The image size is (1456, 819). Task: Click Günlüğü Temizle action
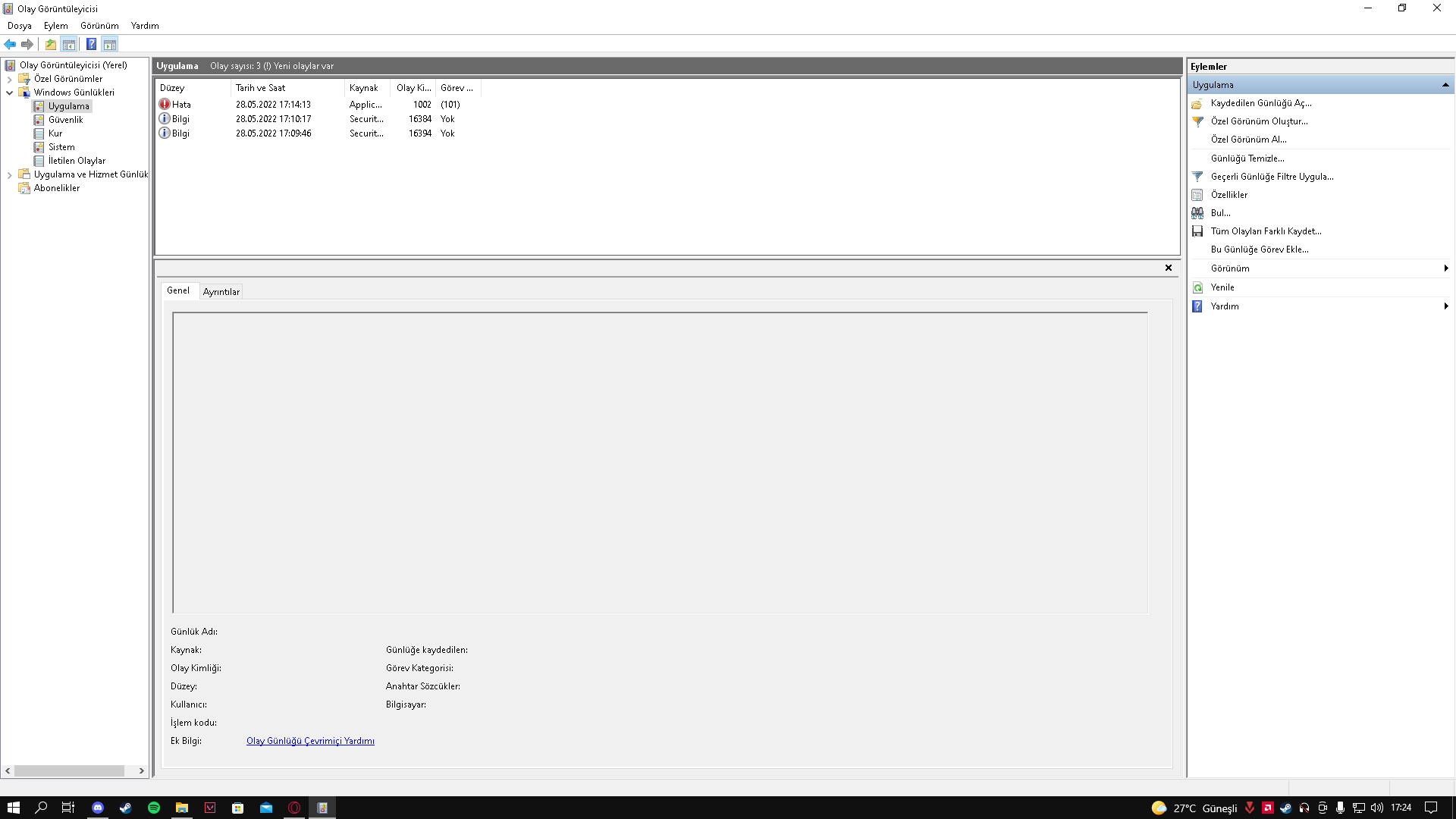(1247, 158)
